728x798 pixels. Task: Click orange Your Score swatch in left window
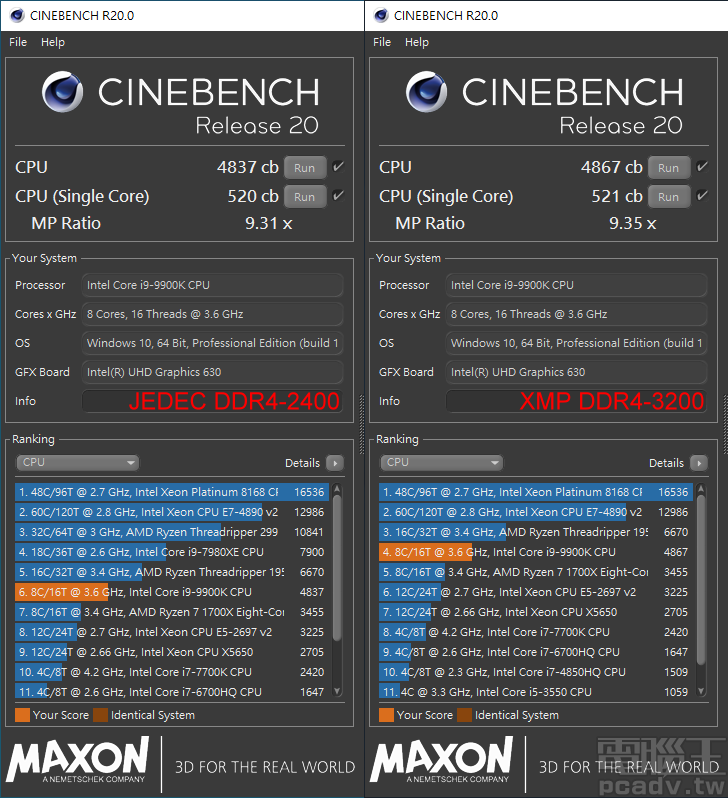pos(22,715)
